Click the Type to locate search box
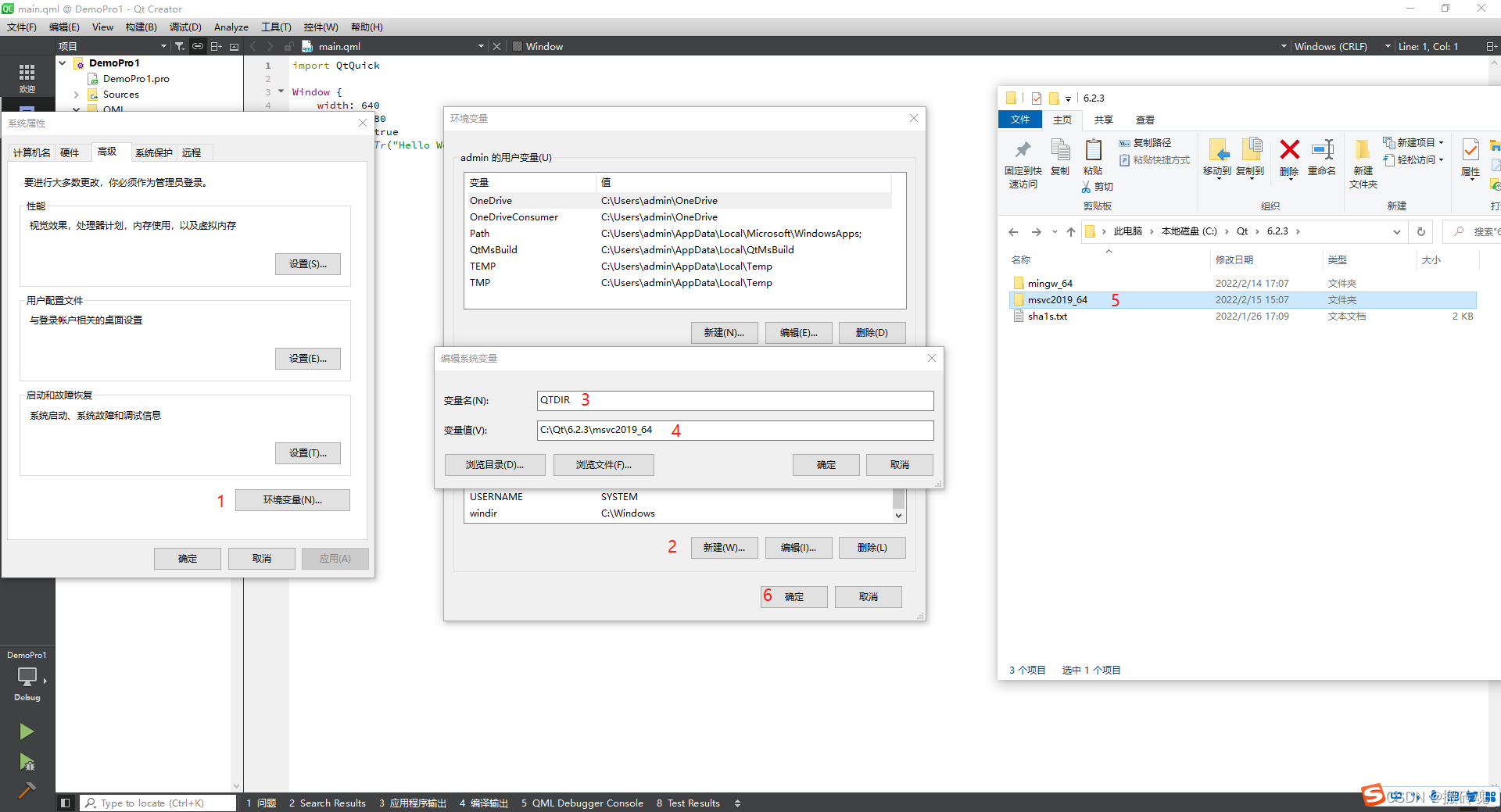Screen dimensions: 1501x812 pos(158,803)
